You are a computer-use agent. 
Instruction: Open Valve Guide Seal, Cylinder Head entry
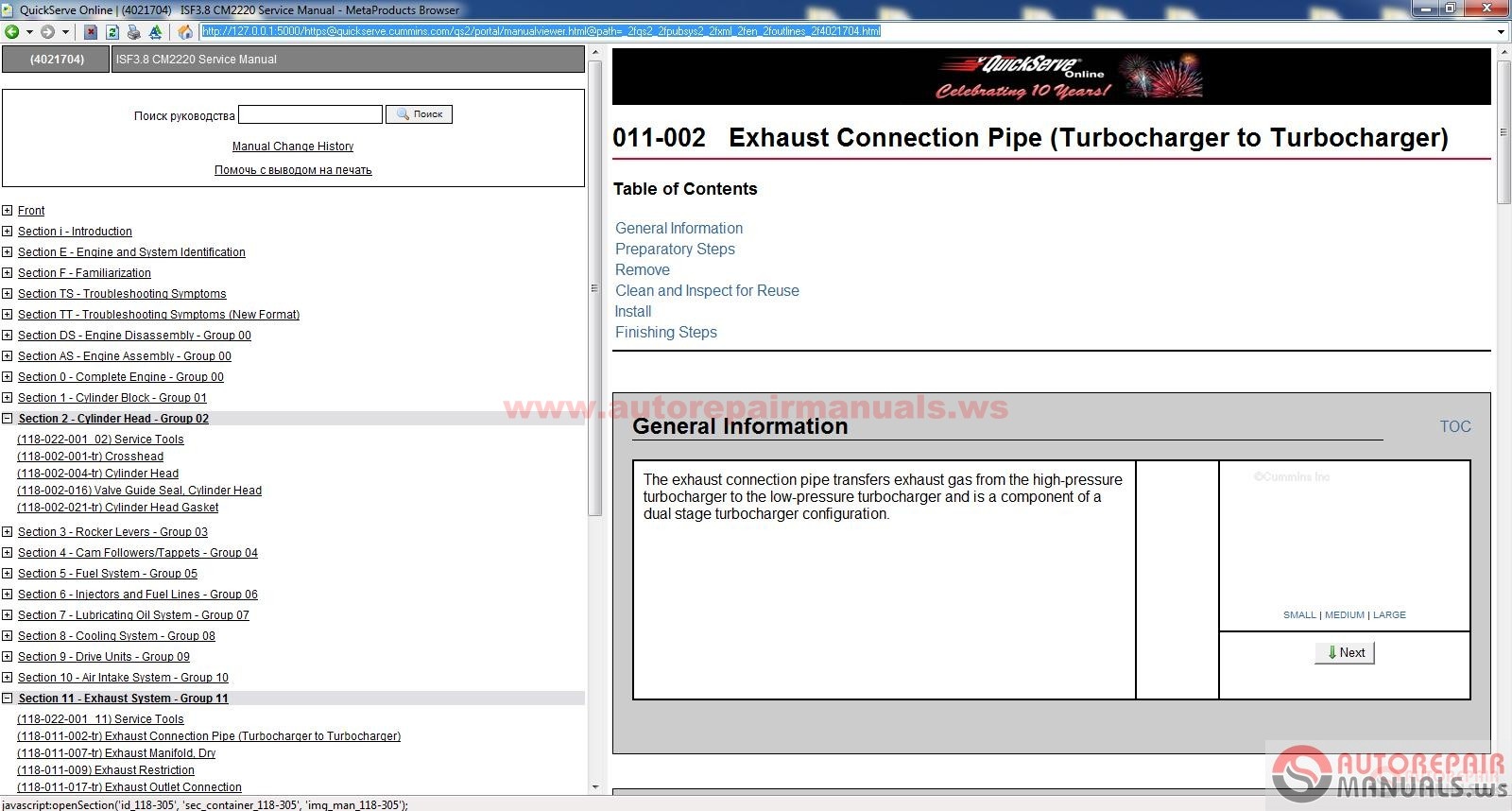(x=140, y=491)
